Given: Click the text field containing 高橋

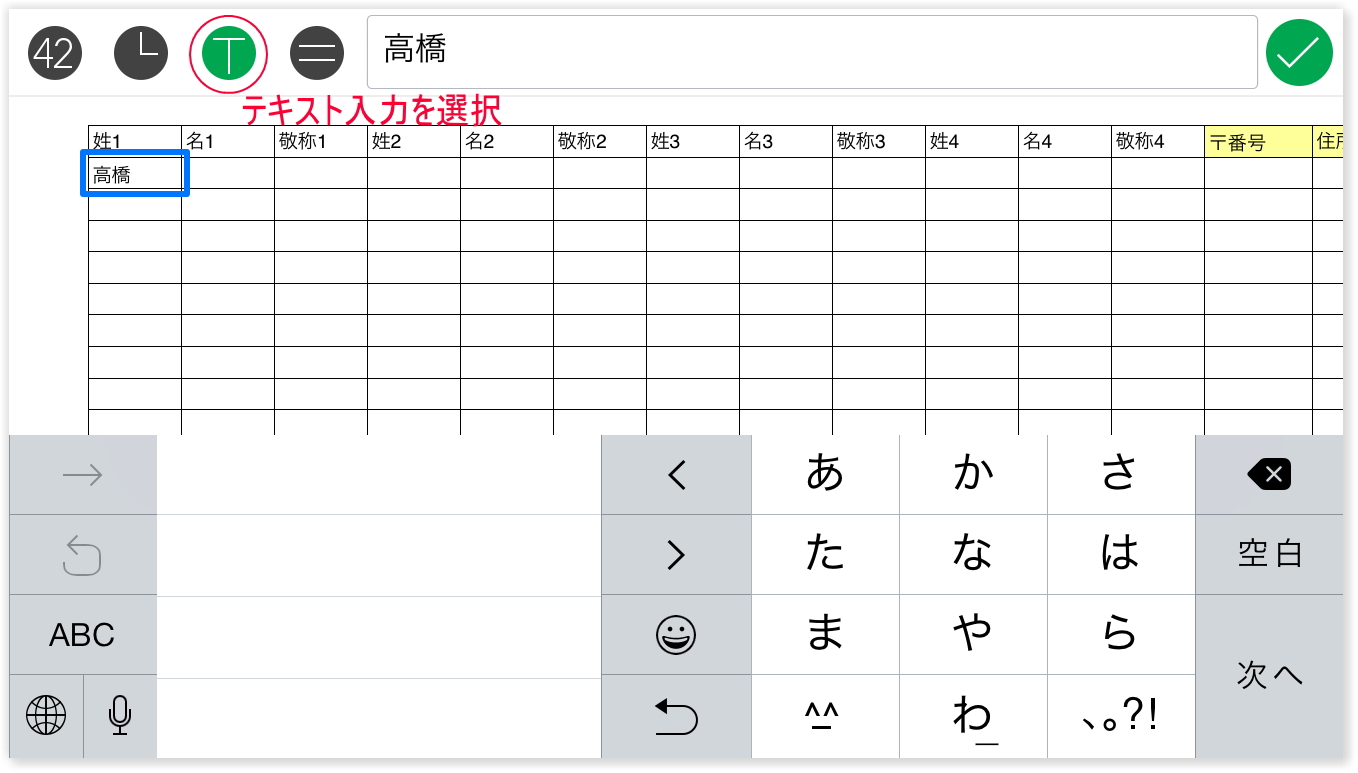Looking at the screenshot, I should click(x=812, y=52).
